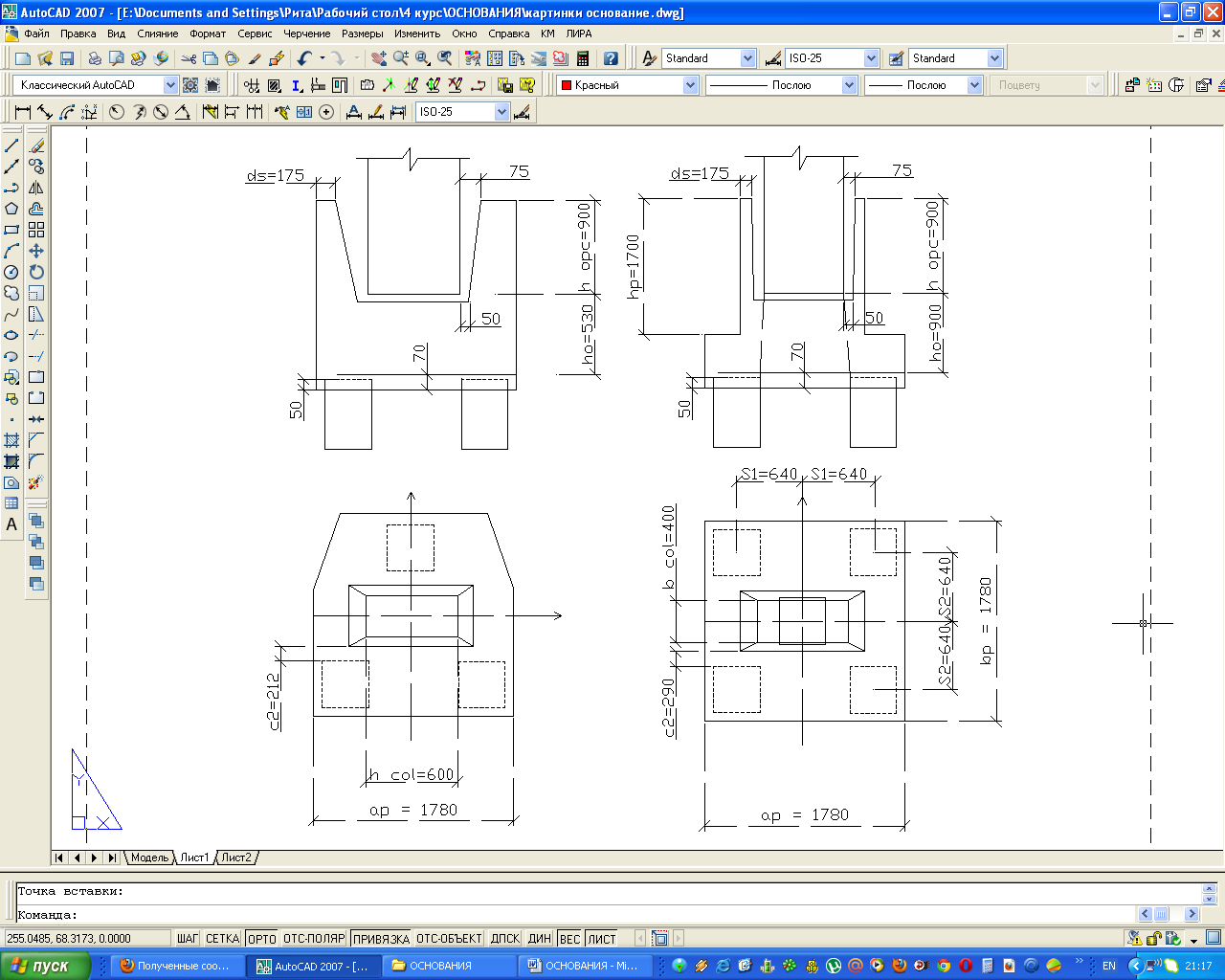The height and width of the screenshot is (980, 1225).
Task: Select the Mirror tool
Action: tap(36, 188)
